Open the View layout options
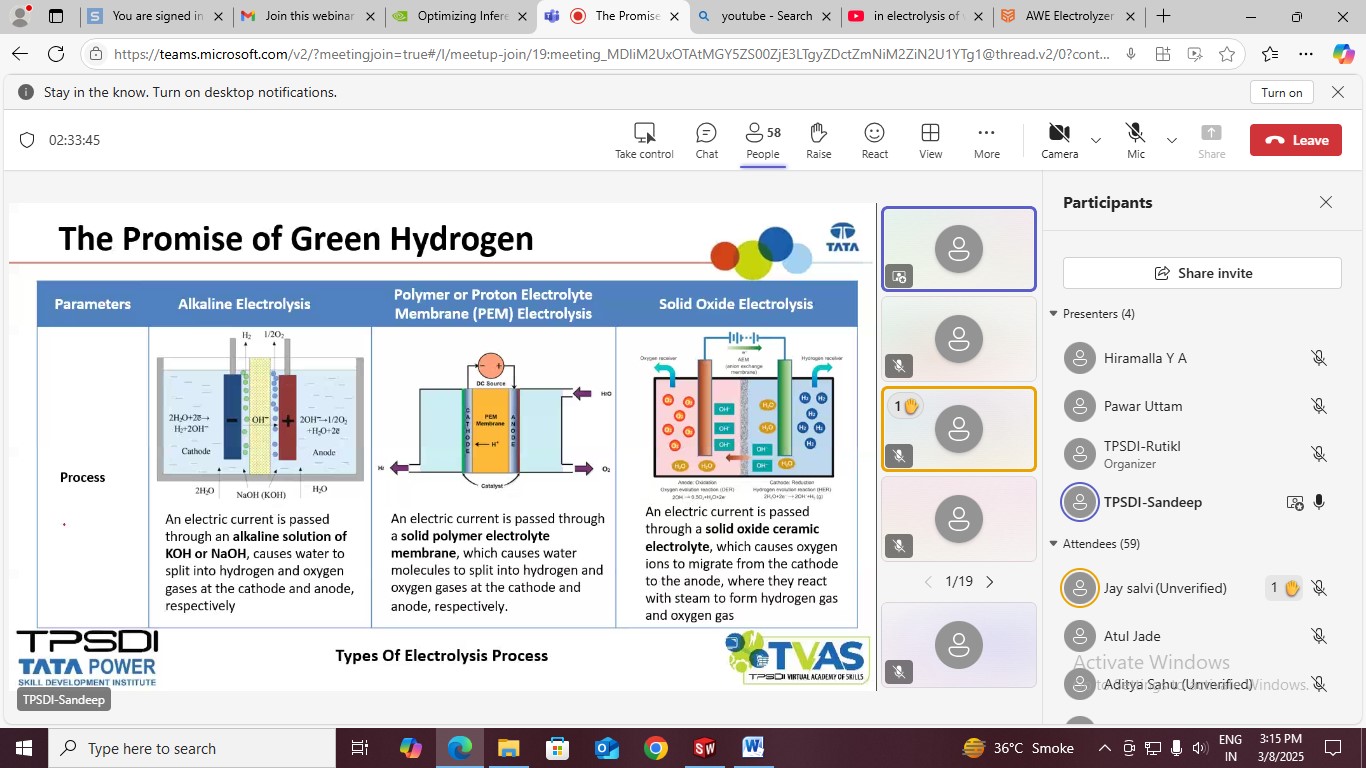Screen dimensions: 1366x768 pyautogui.click(x=930, y=140)
